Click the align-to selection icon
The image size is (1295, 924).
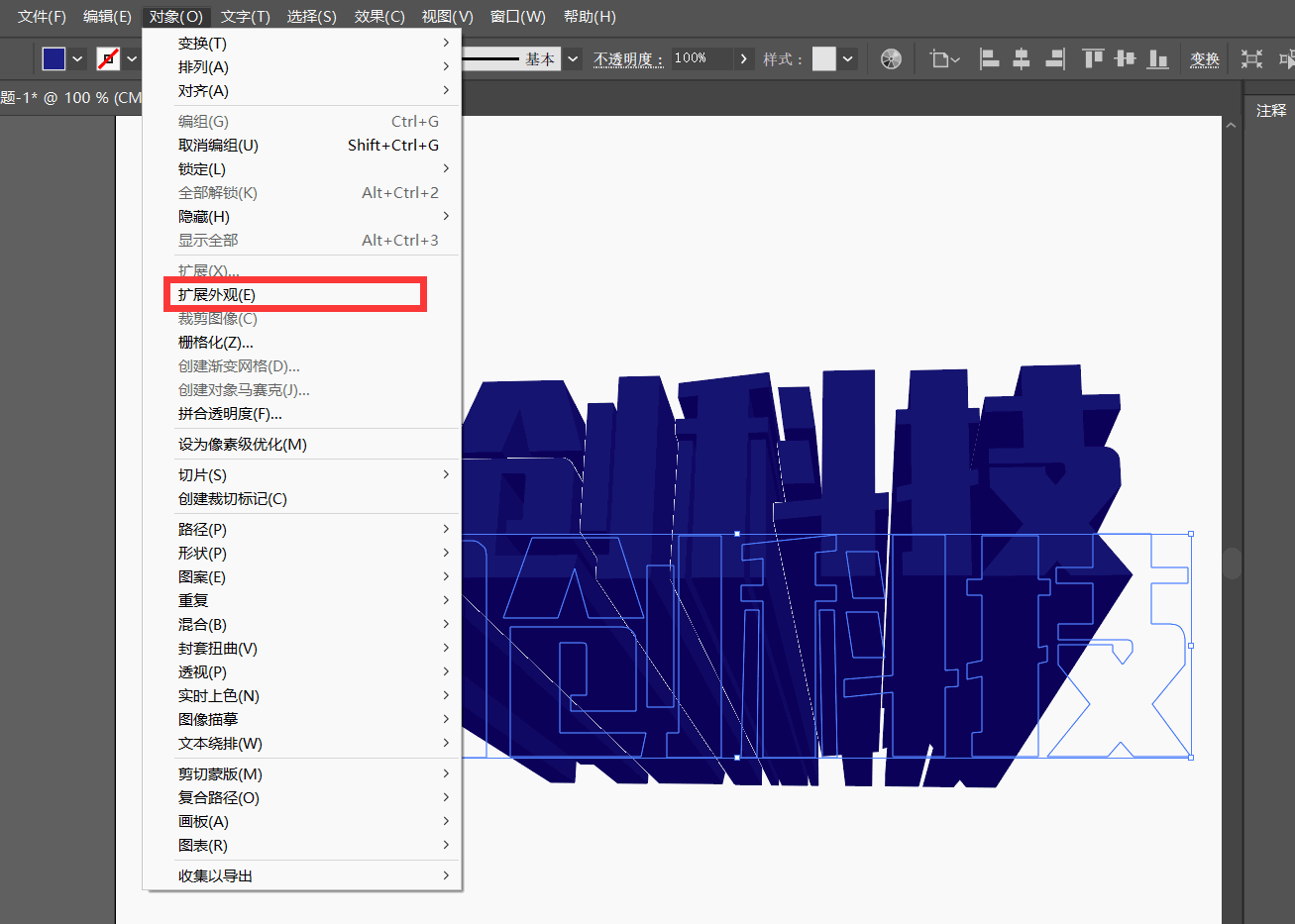(944, 59)
